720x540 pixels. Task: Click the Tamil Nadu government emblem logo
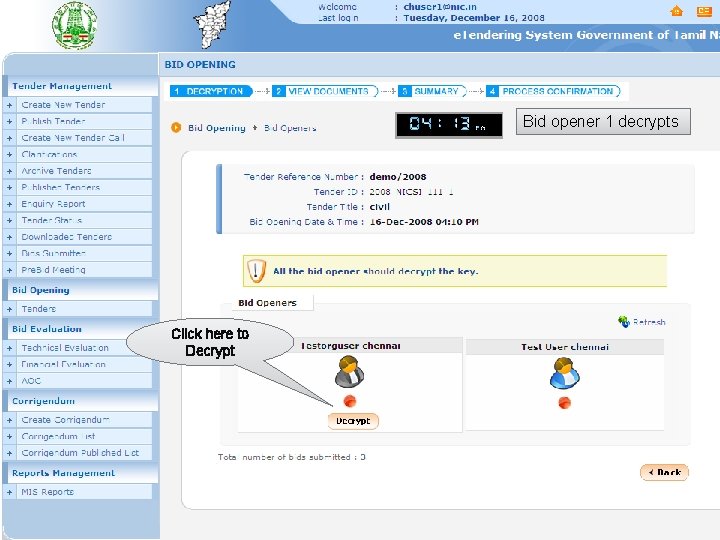point(74,26)
